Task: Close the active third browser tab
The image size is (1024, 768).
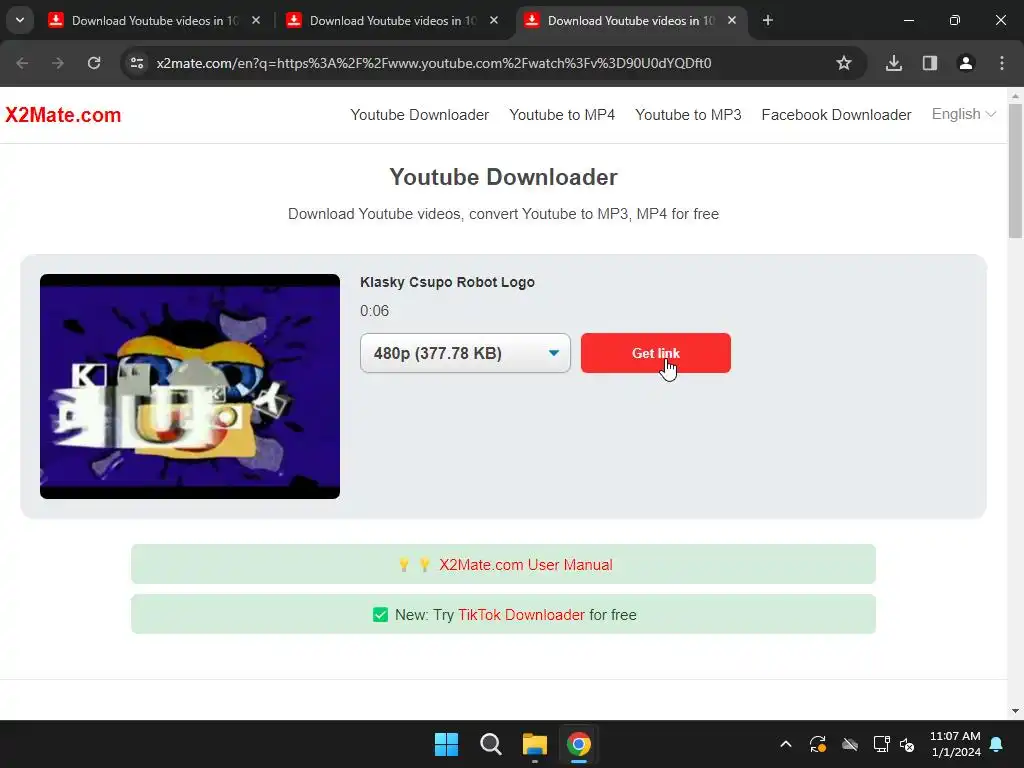Action: [x=732, y=21]
